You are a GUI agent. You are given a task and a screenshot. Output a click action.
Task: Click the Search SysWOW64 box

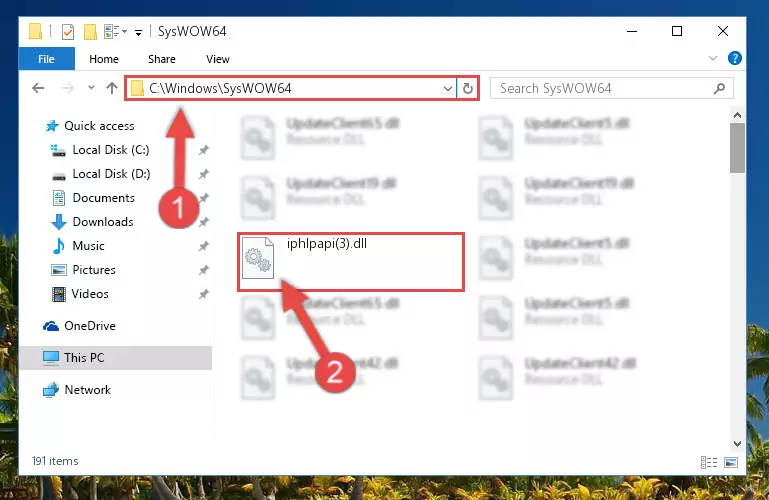612,88
